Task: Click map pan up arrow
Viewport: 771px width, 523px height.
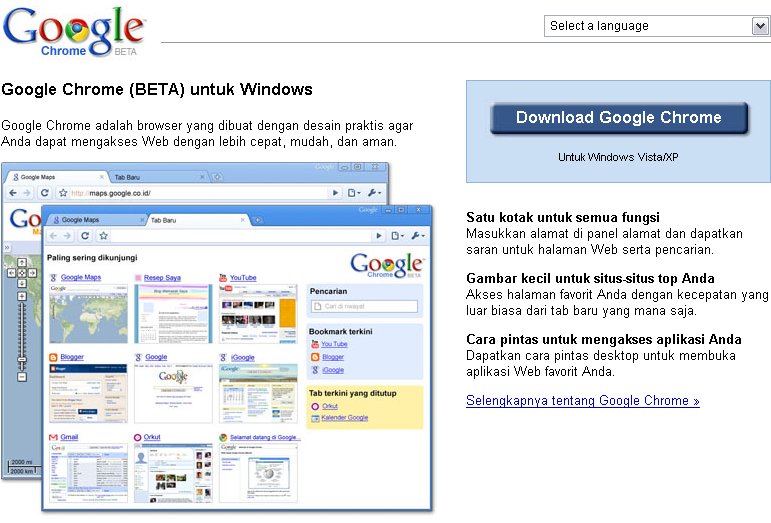Action: pos(22,262)
